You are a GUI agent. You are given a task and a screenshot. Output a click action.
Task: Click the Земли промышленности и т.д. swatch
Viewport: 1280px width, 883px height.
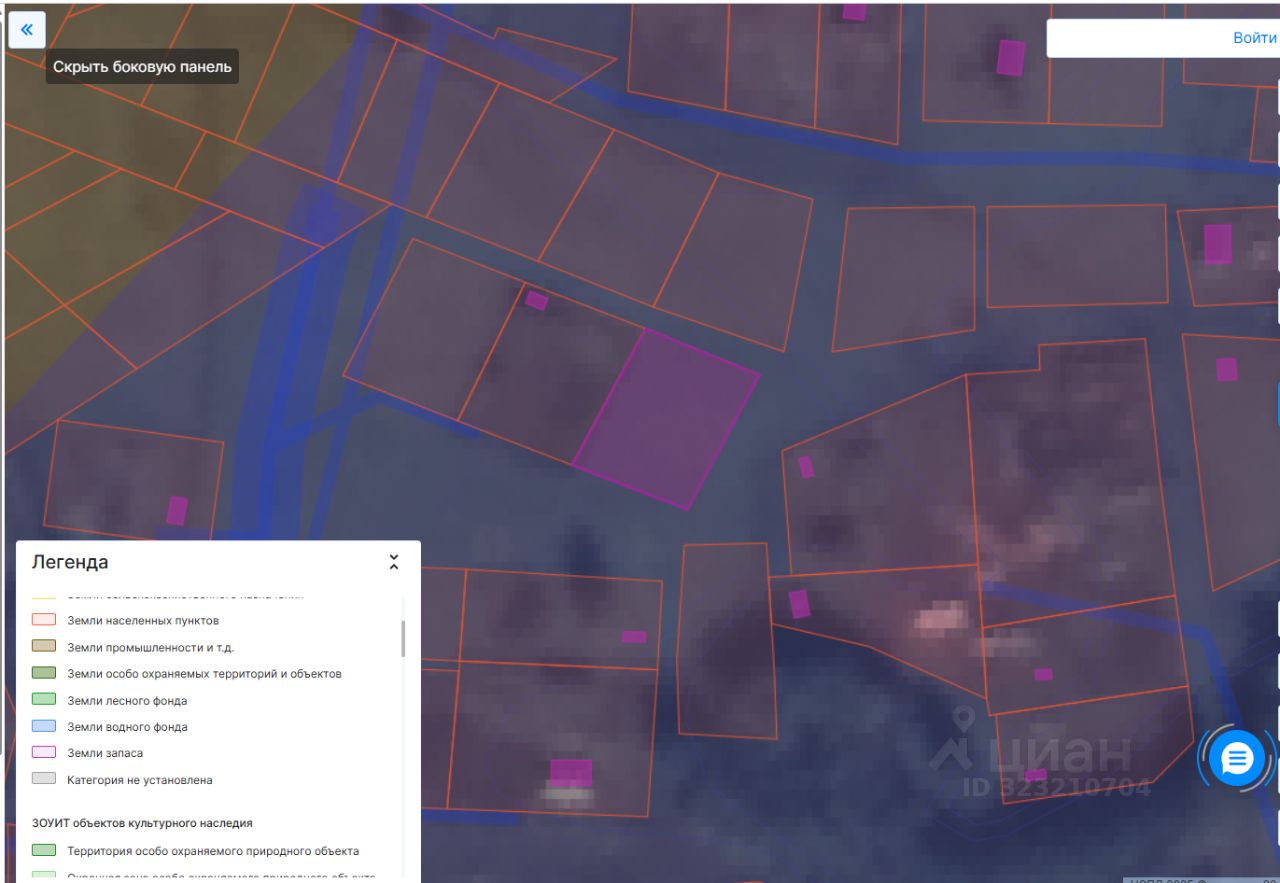44,647
